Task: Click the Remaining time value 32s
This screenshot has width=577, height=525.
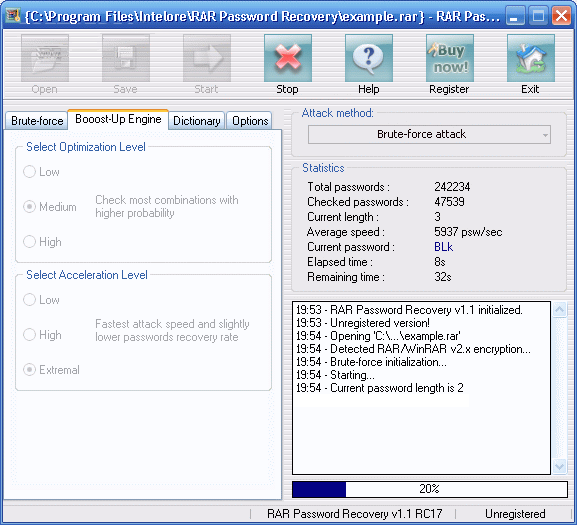Action: click(x=443, y=277)
